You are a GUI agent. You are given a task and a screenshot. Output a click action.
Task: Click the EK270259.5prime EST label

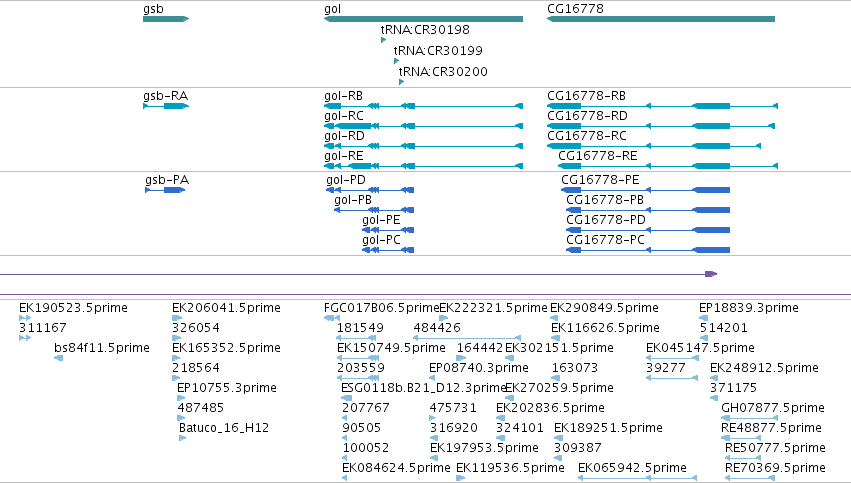pos(559,389)
